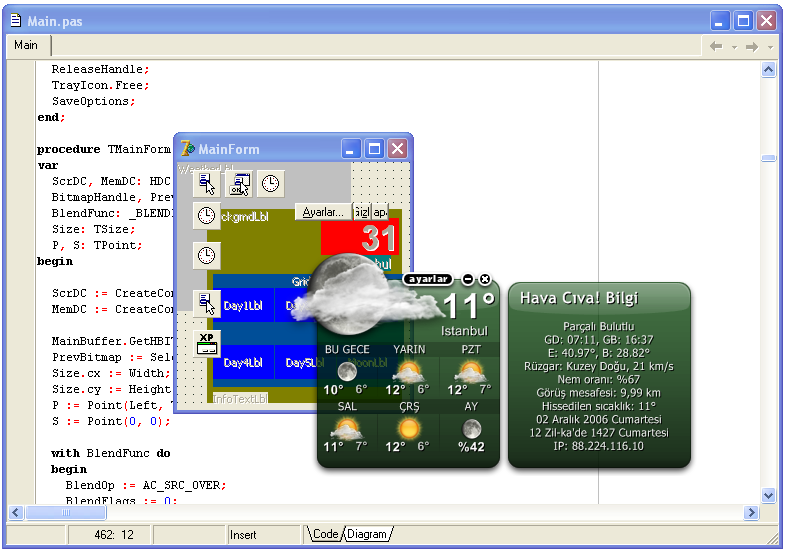Switch to the Main tab in the editor
The height and width of the screenshot is (553, 788).
point(26,45)
